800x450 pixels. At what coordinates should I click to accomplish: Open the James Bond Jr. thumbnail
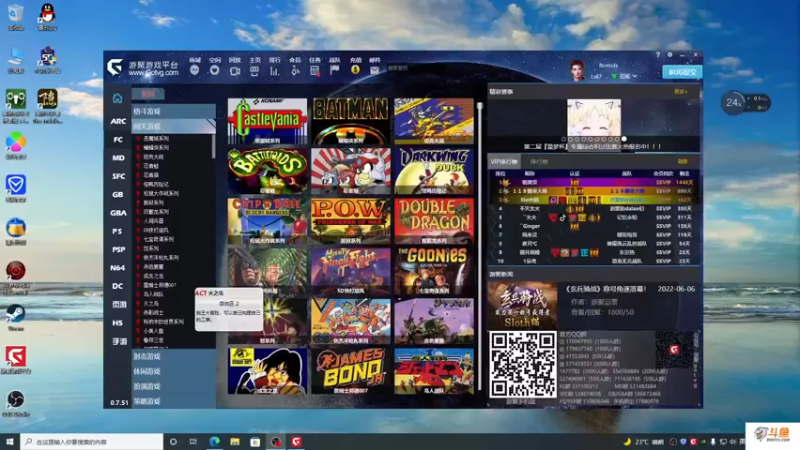tap(351, 371)
